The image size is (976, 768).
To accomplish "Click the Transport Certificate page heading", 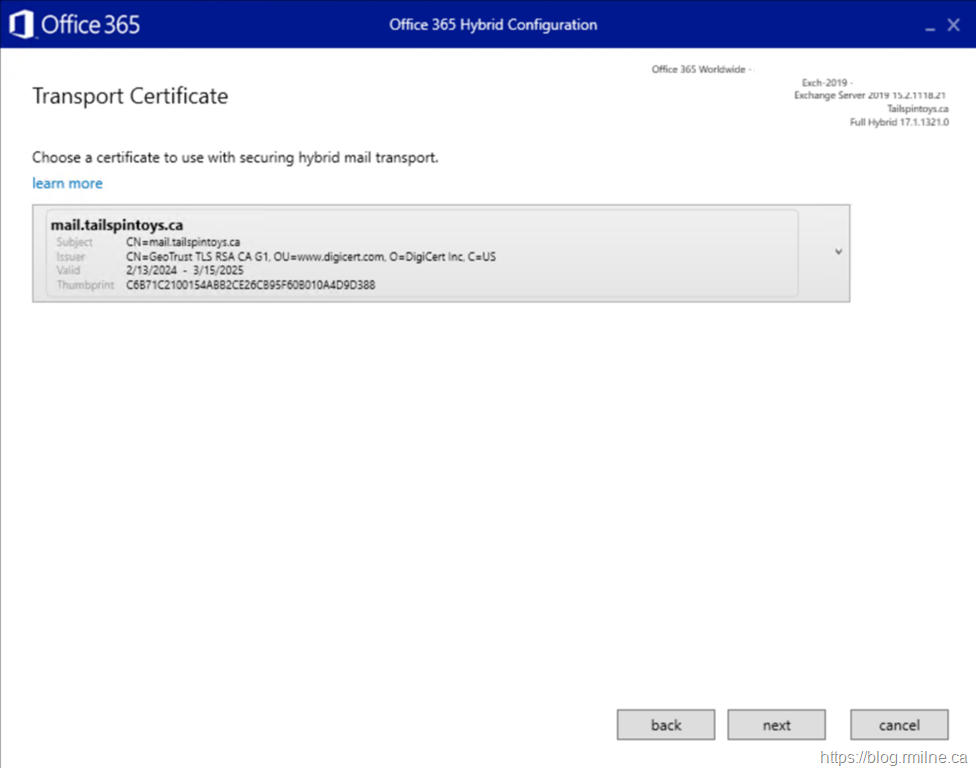I will point(130,96).
